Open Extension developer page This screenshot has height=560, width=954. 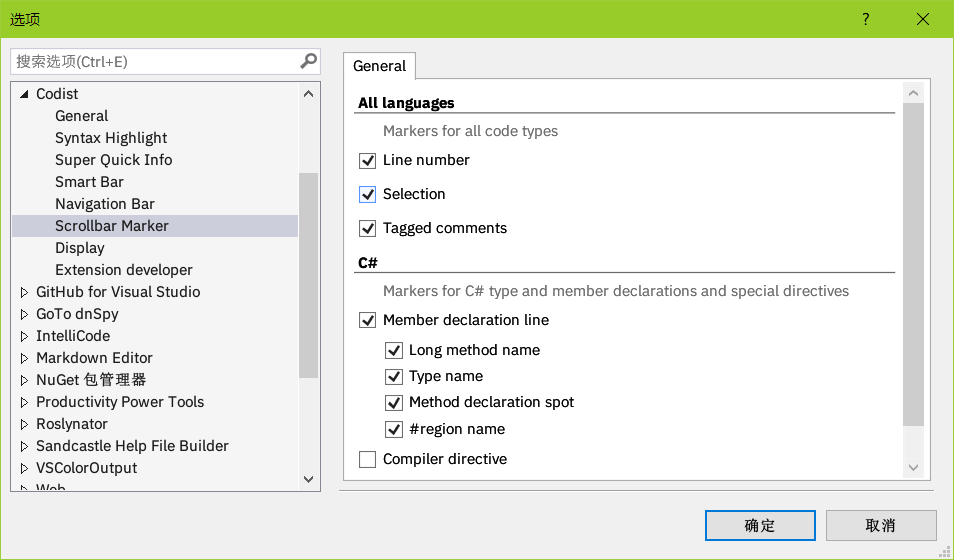tap(124, 270)
